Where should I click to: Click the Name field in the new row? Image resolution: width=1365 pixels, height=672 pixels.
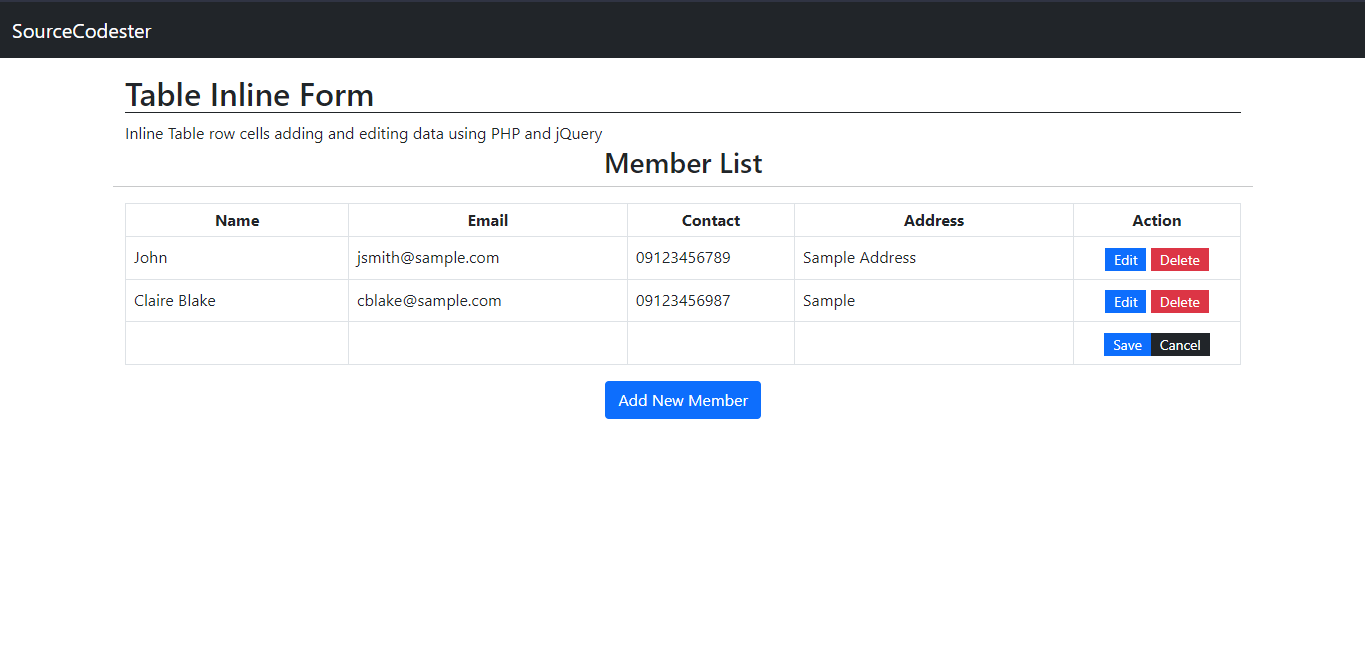click(236, 342)
